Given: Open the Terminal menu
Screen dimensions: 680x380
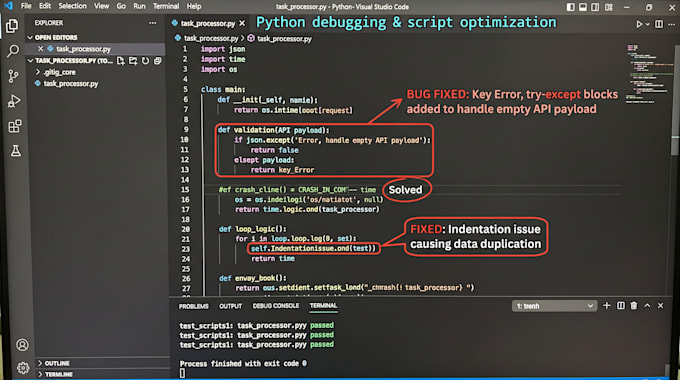Looking at the screenshot, I should click(x=166, y=6).
